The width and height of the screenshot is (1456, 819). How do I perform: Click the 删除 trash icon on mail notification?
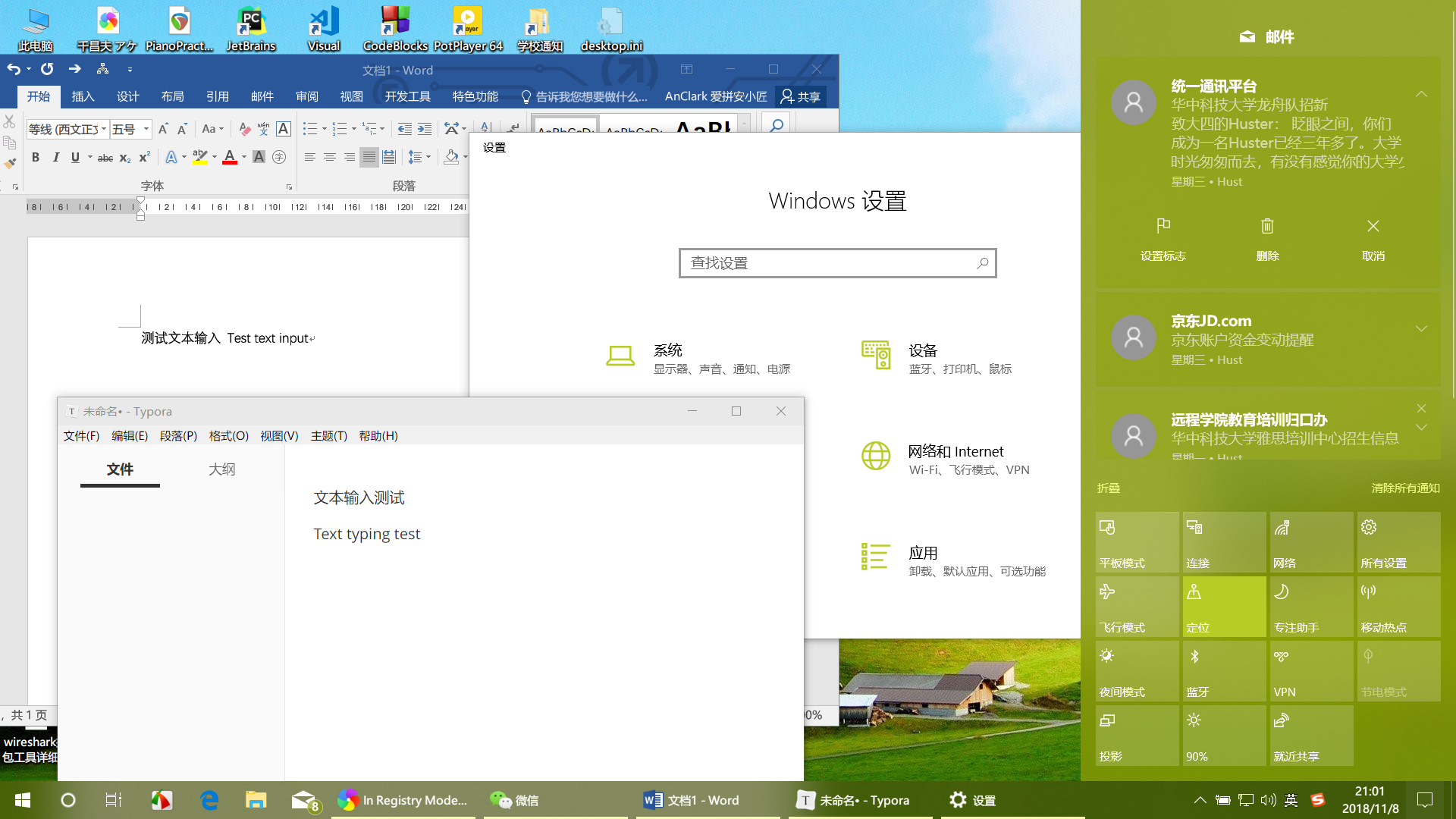pos(1267,226)
